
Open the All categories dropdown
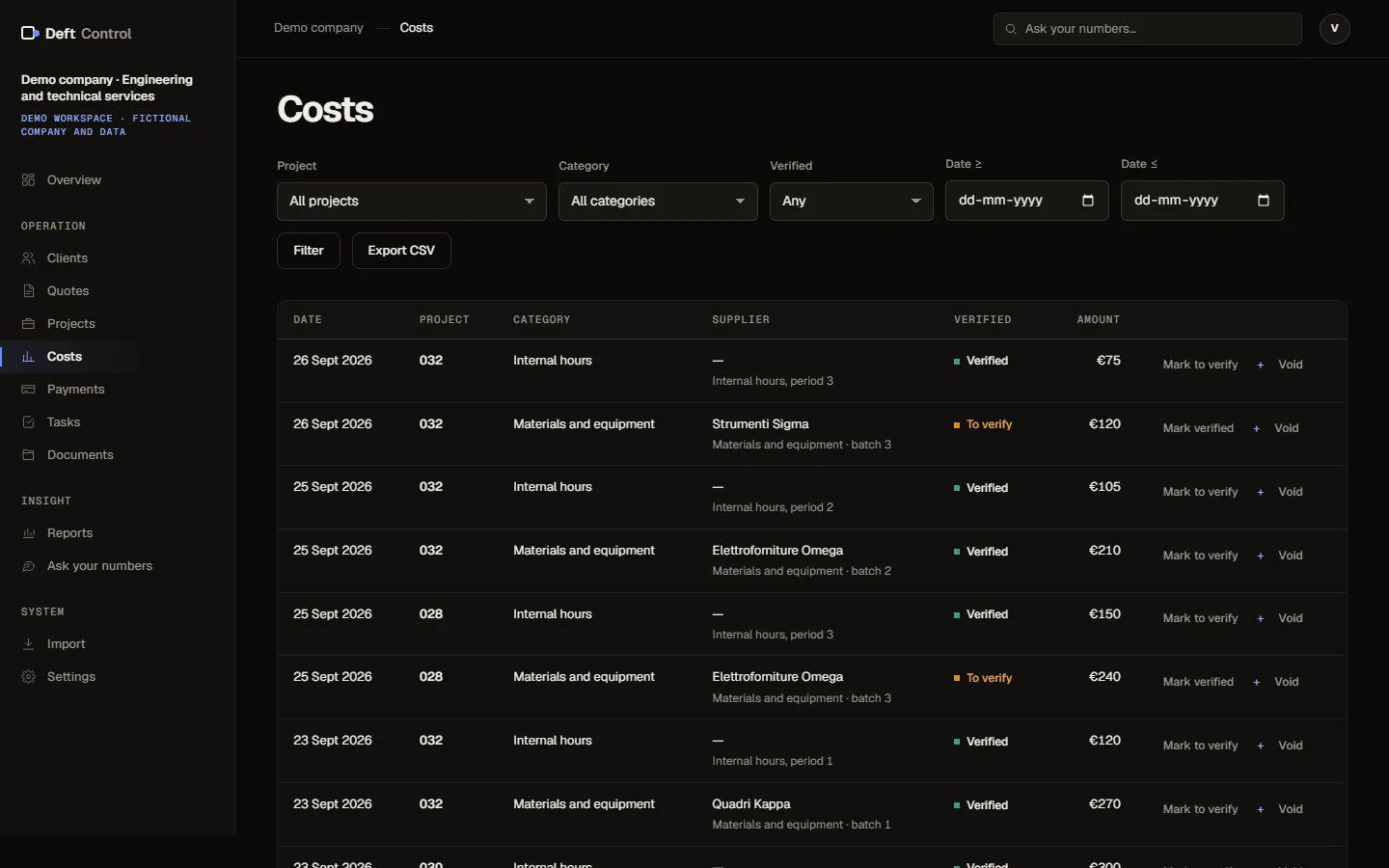(x=658, y=202)
